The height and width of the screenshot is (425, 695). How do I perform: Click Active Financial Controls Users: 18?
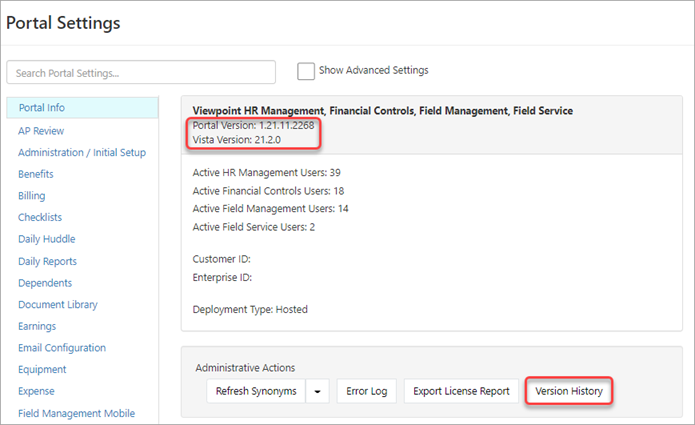tap(268, 191)
